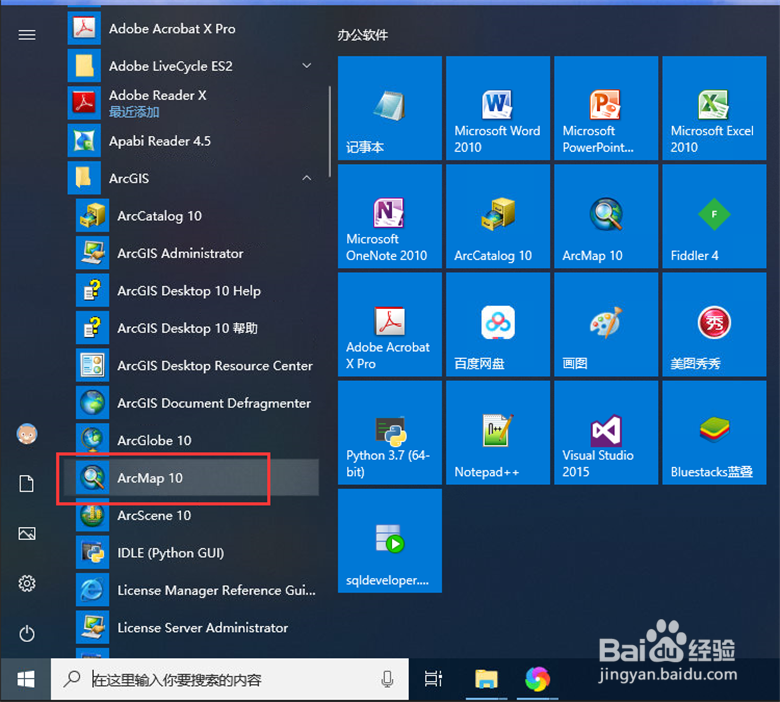Open the Notepad++ tile
The image size is (780, 702).
point(498,433)
